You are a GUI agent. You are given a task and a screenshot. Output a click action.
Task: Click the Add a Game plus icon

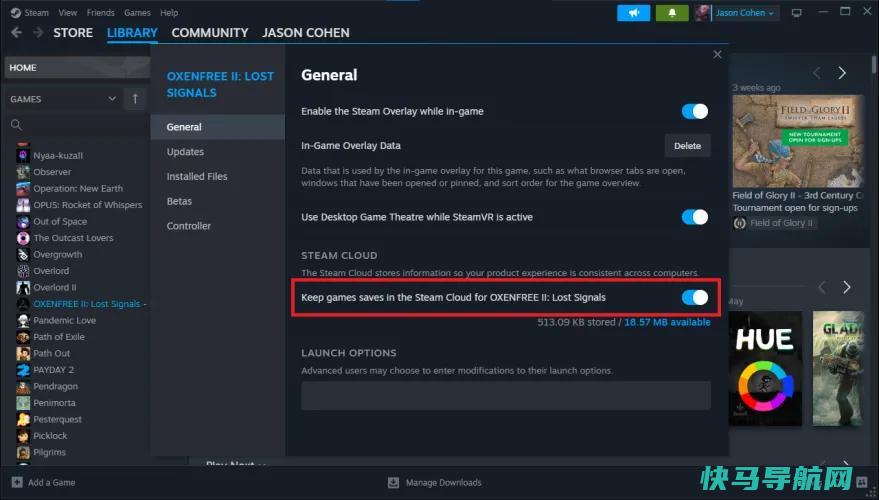coord(17,482)
